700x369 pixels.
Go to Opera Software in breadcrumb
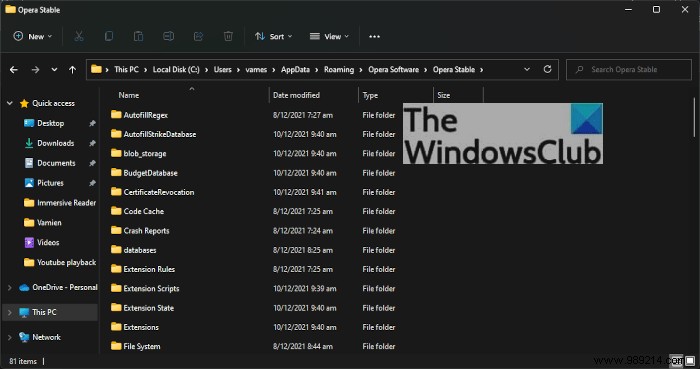[x=393, y=70]
